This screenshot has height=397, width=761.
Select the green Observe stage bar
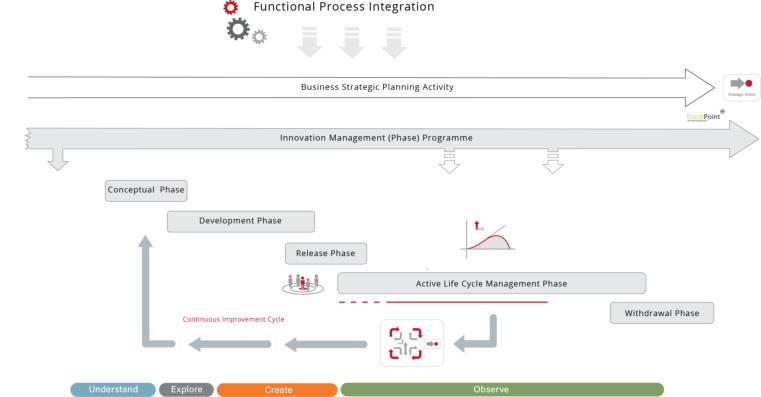[x=502, y=389]
